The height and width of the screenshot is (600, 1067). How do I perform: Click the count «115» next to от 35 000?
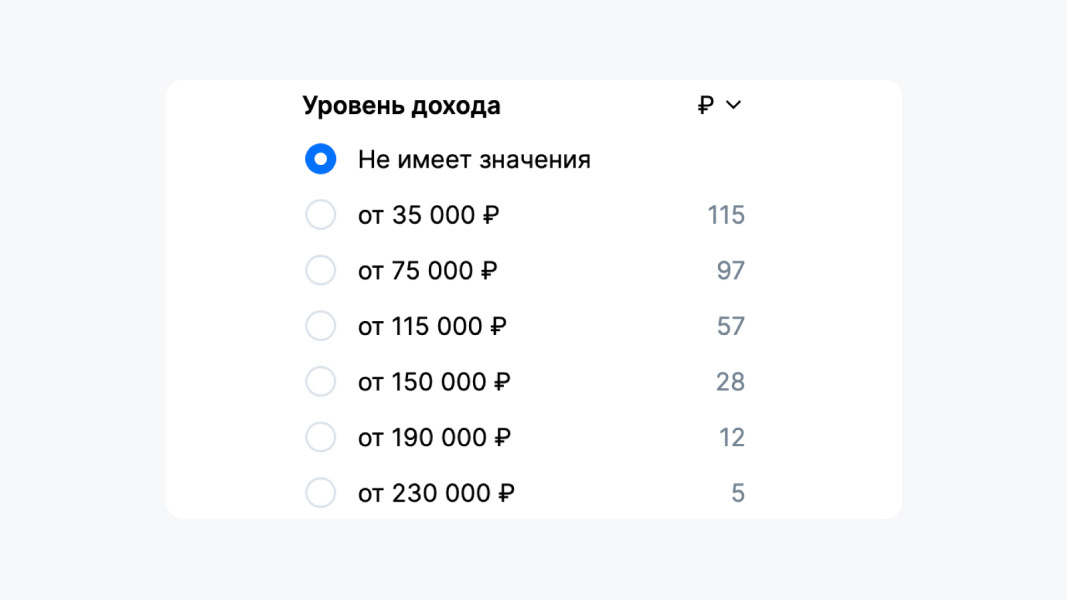[729, 214]
